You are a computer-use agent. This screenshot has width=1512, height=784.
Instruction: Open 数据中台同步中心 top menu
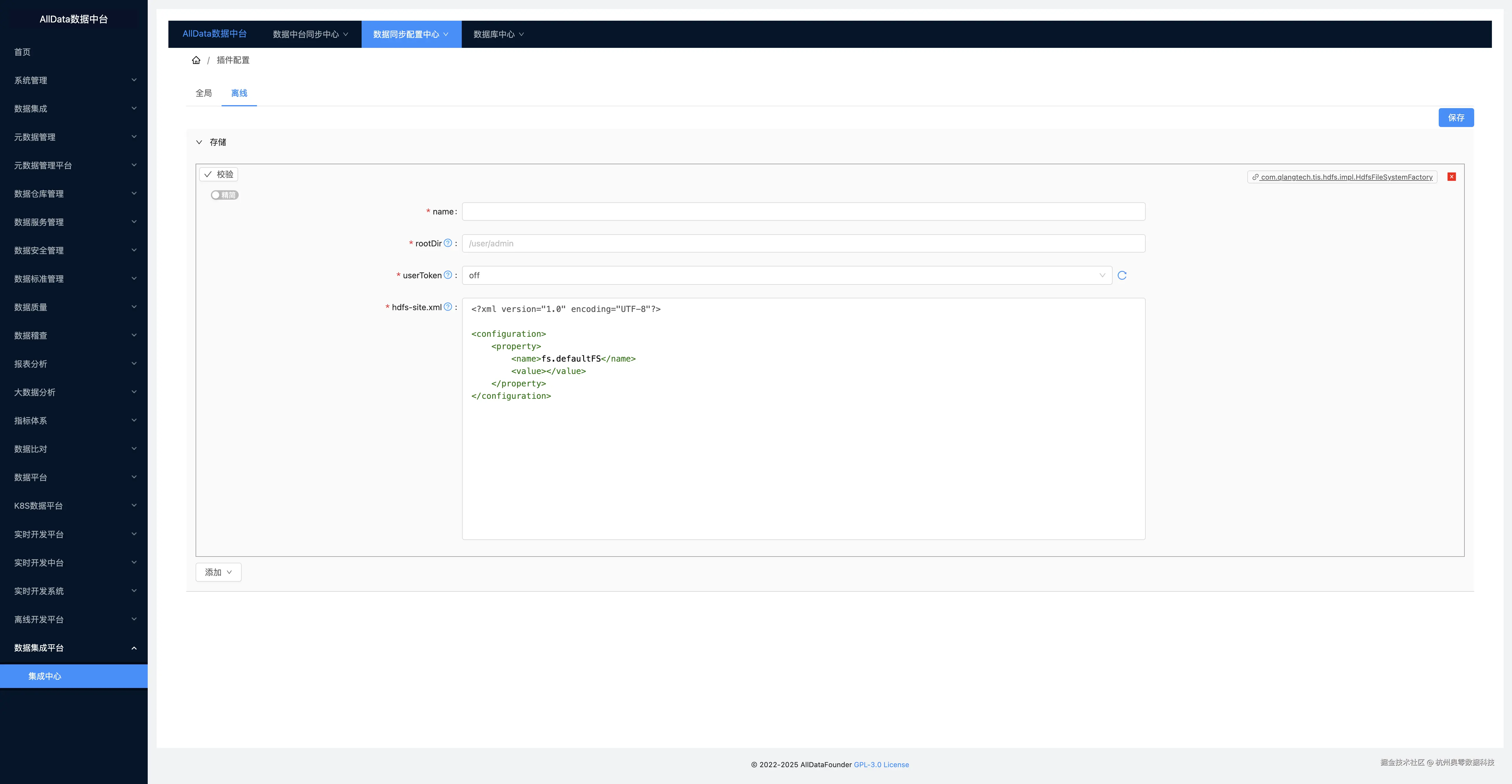(310, 35)
